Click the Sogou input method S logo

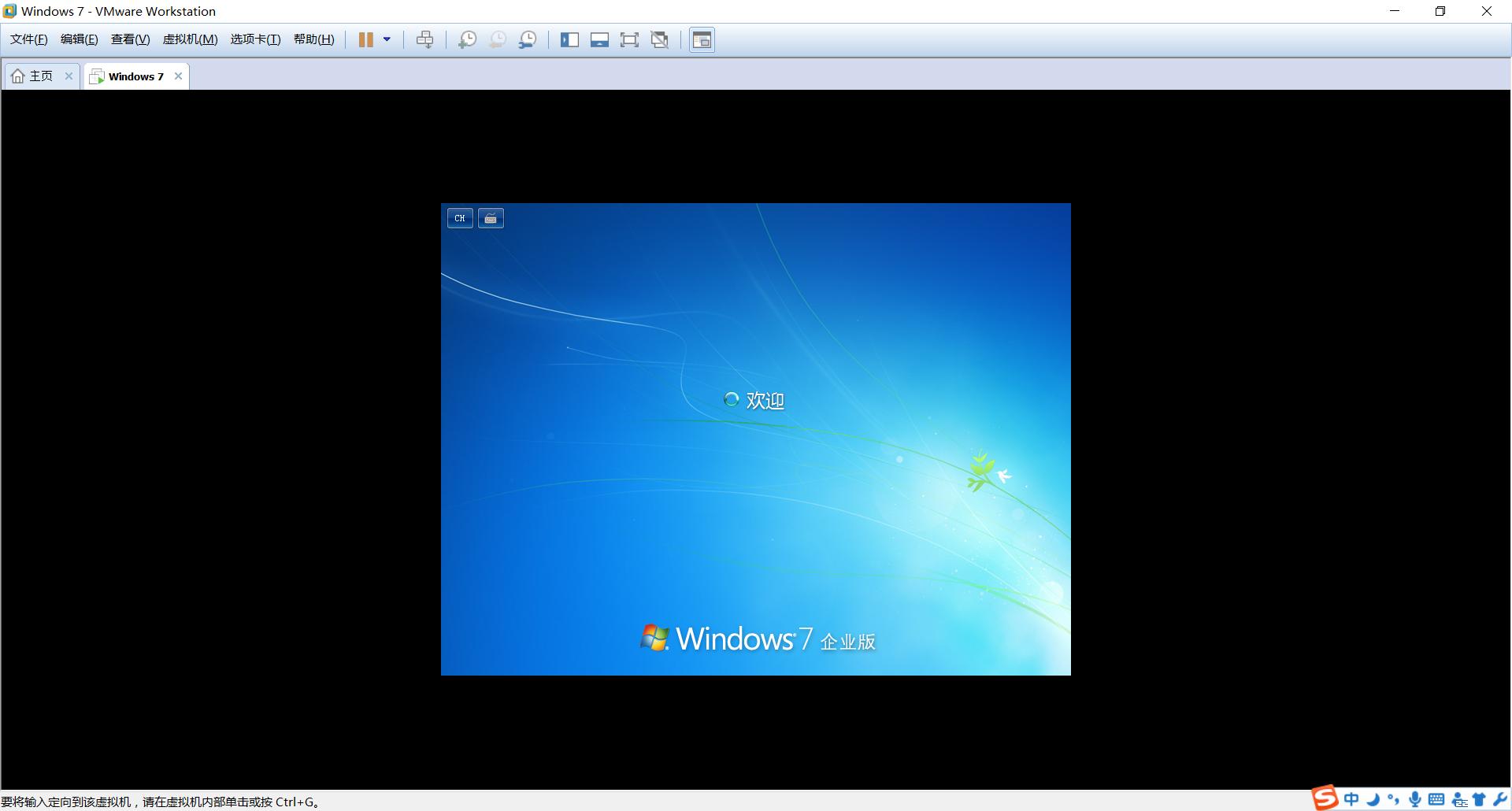click(1325, 798)
